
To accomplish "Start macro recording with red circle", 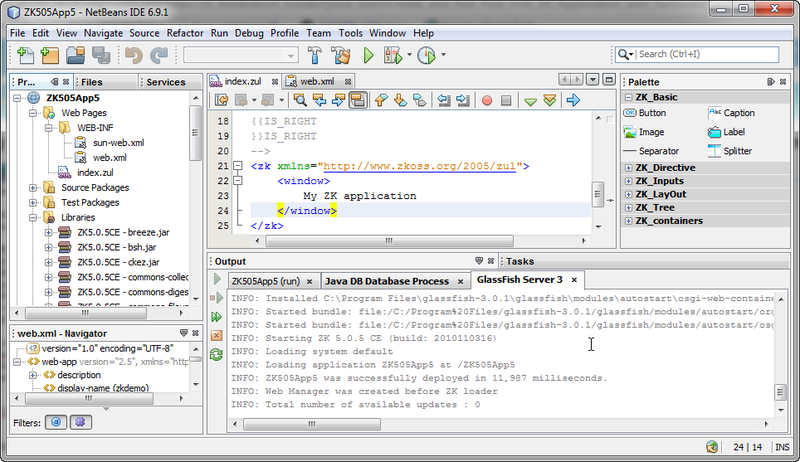I will tap(487, 100).
